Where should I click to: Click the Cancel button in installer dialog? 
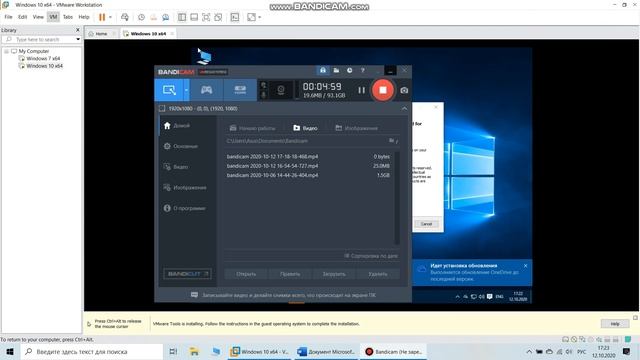426,224
